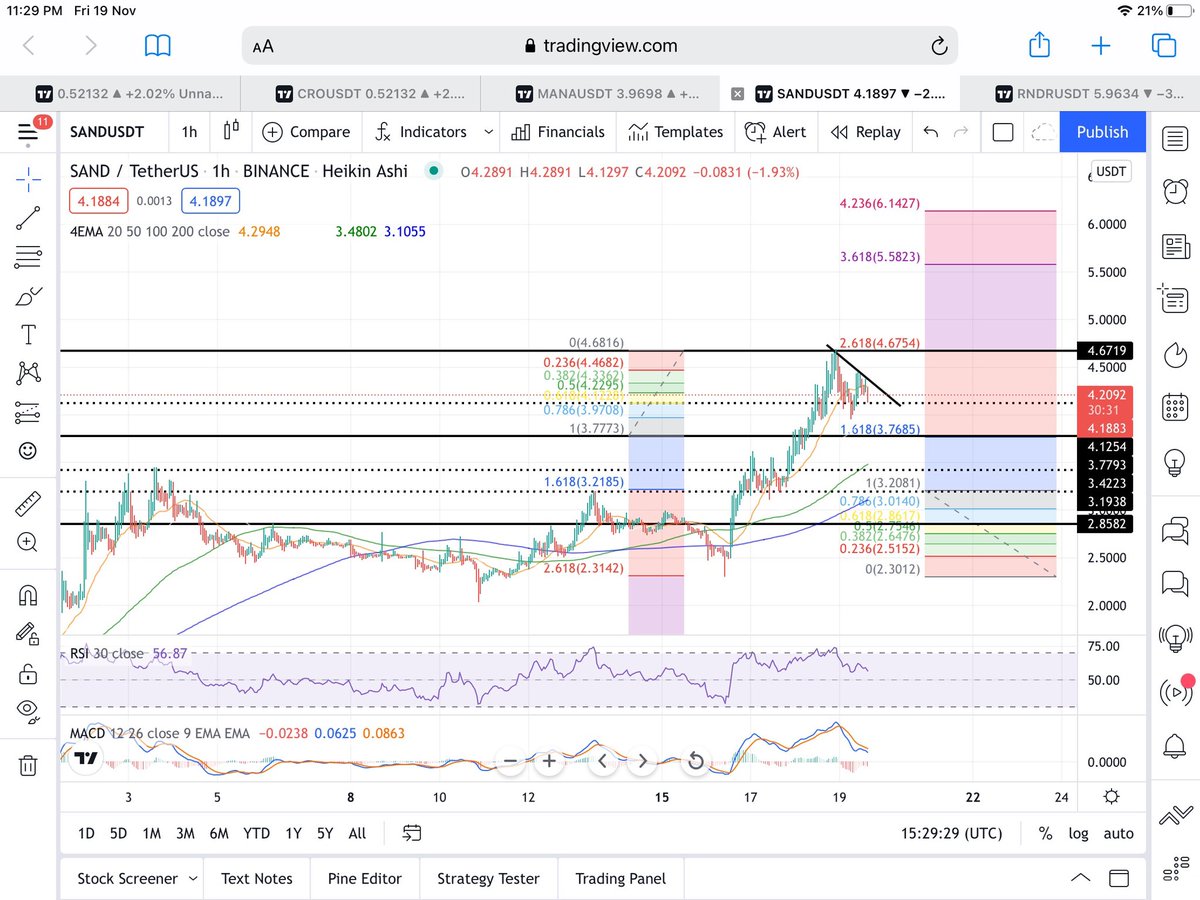Collapse bottom panel with chevron
The image size is (1200, 900).
pos(1080,878)
